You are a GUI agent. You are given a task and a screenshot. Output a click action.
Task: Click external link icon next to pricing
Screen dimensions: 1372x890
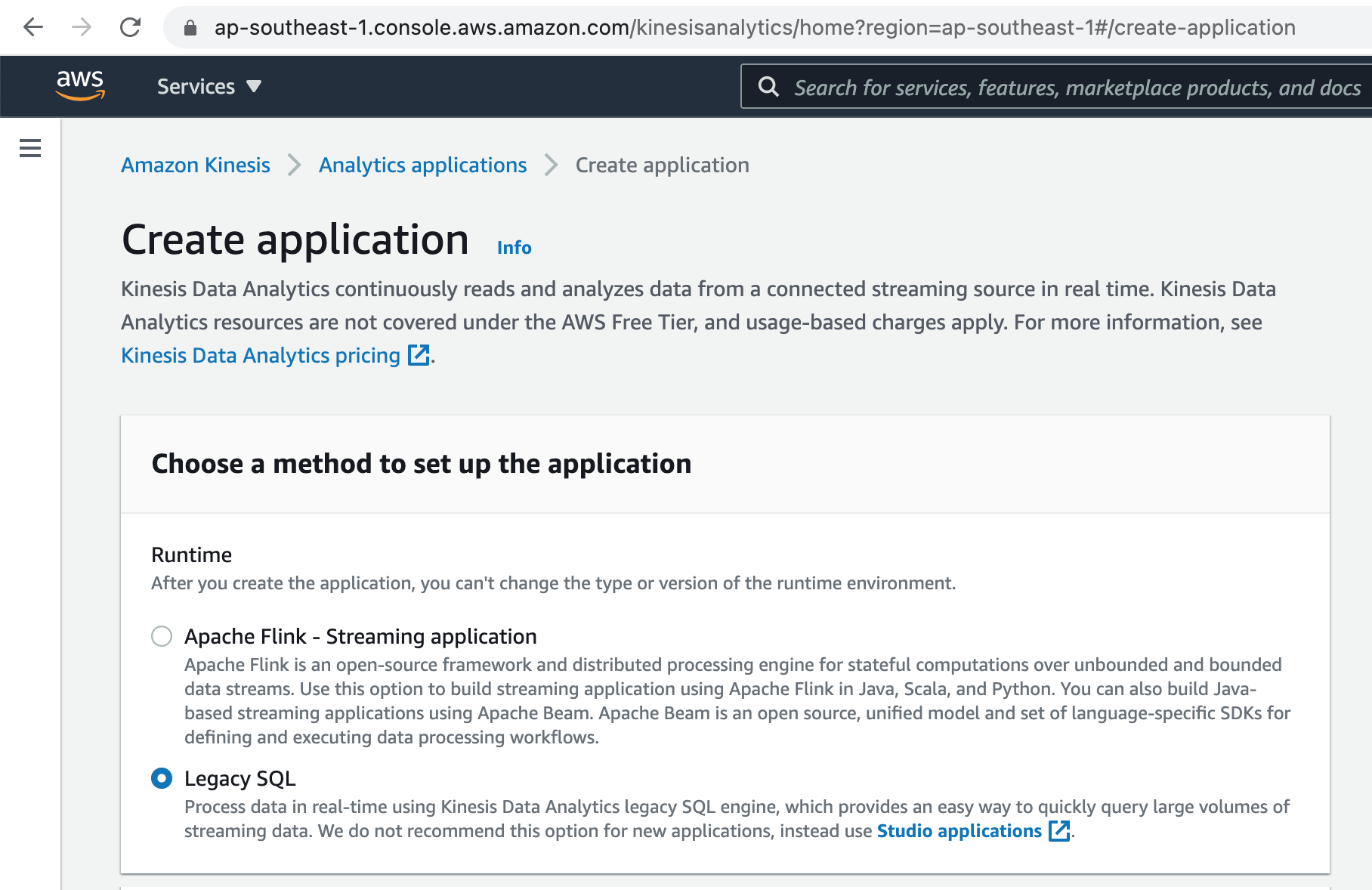point(419,355)
